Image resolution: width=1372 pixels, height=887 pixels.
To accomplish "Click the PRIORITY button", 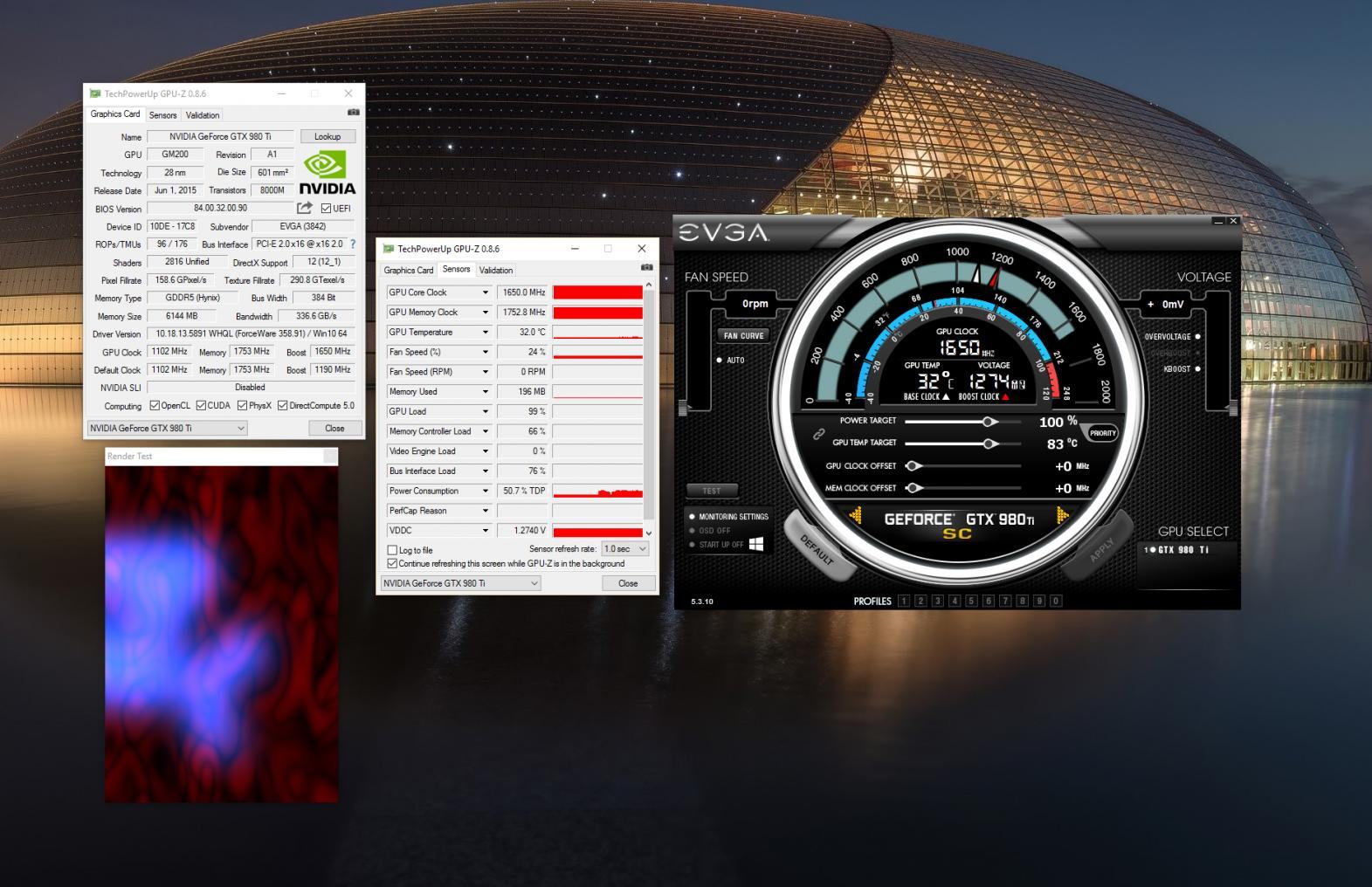I will [x=1102, y=433].
